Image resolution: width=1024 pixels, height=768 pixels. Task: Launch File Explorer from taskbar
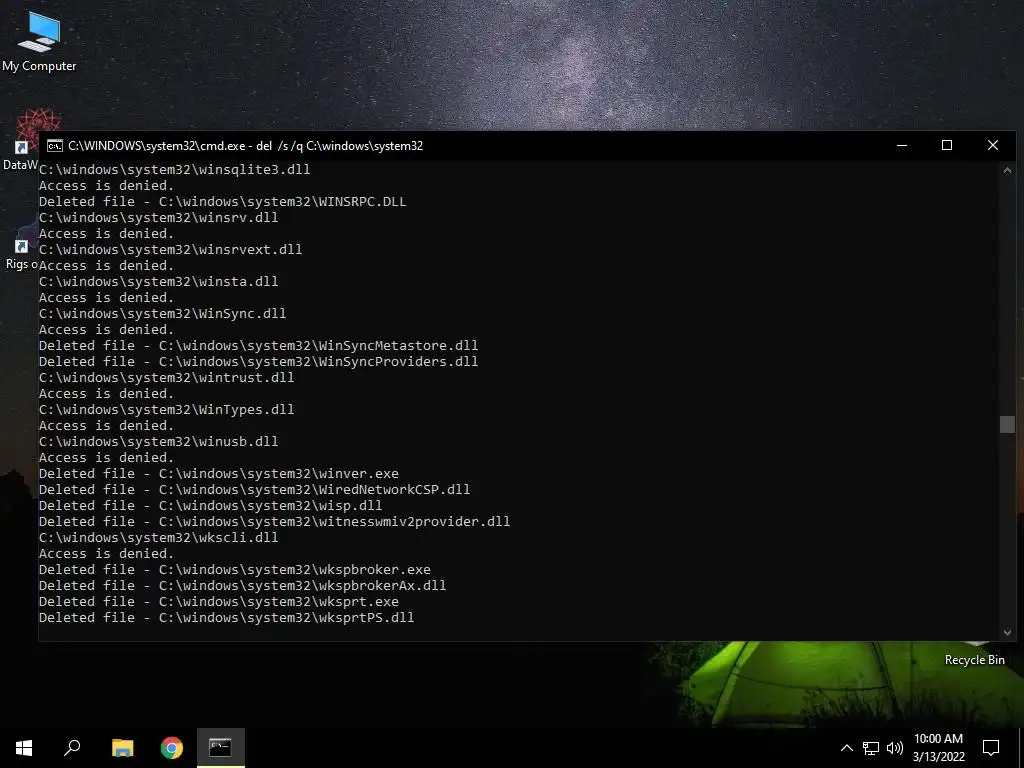point(122,748)
